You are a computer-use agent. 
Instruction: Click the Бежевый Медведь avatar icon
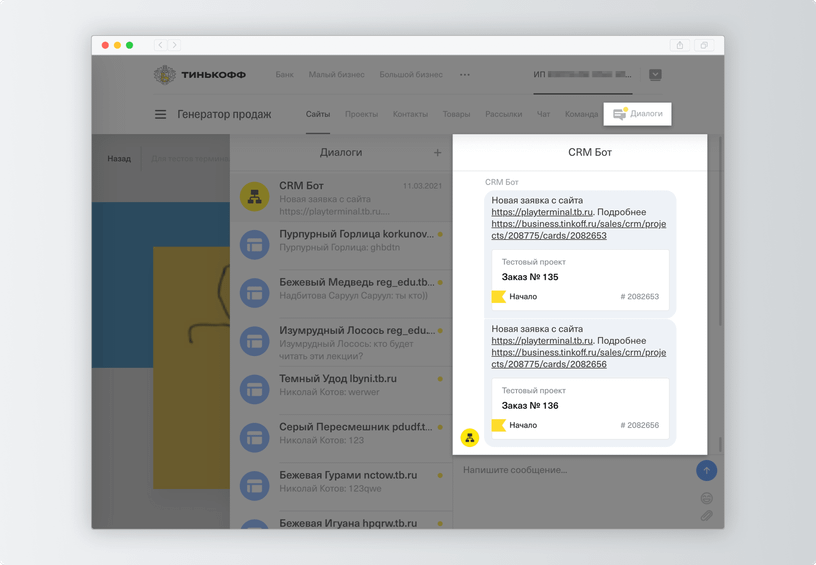coord(254,293)
